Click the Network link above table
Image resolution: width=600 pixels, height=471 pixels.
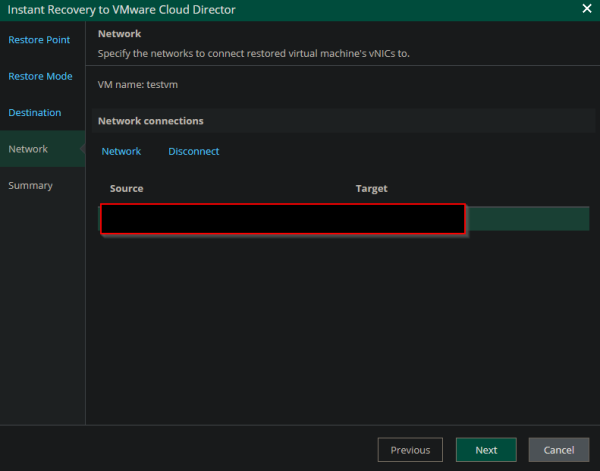(x=121, y=151)
